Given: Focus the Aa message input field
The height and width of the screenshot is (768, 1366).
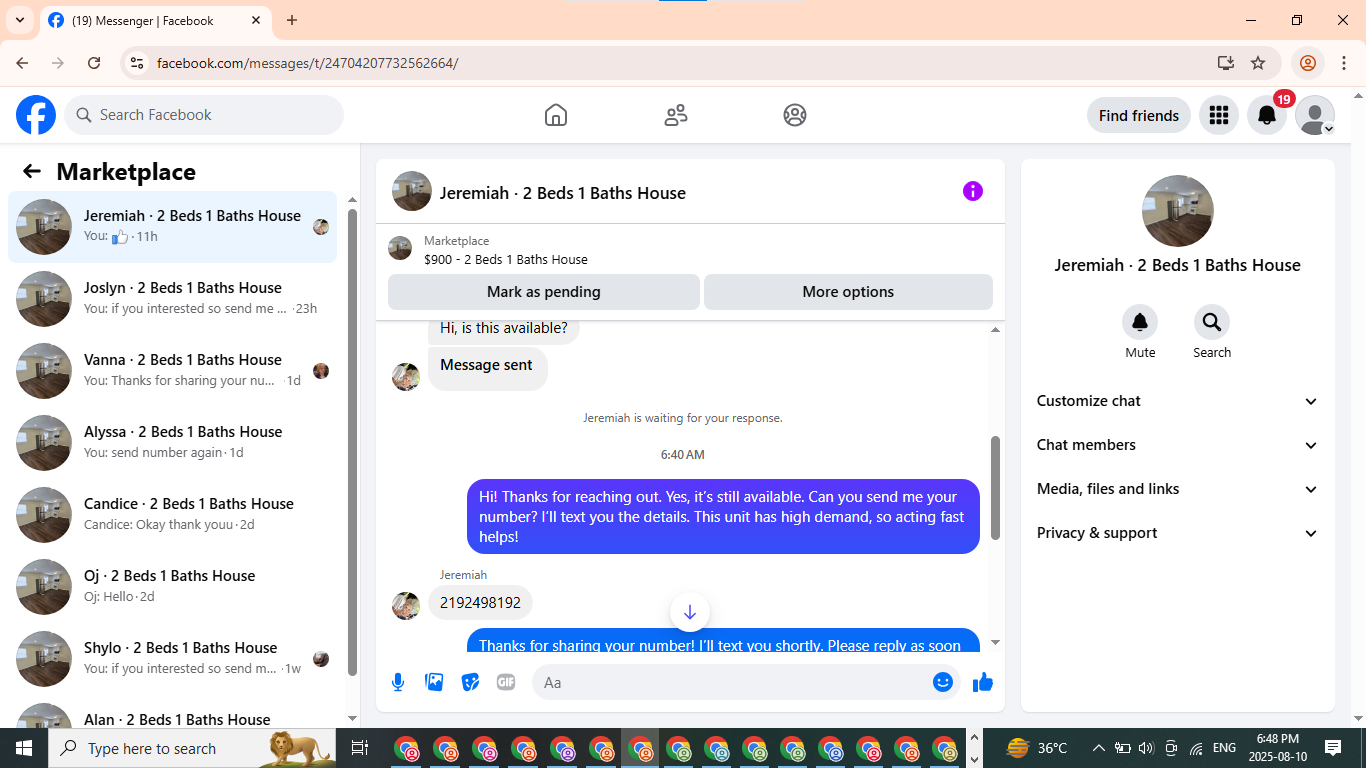Looking at the screenshot, I should click(730, 682).
